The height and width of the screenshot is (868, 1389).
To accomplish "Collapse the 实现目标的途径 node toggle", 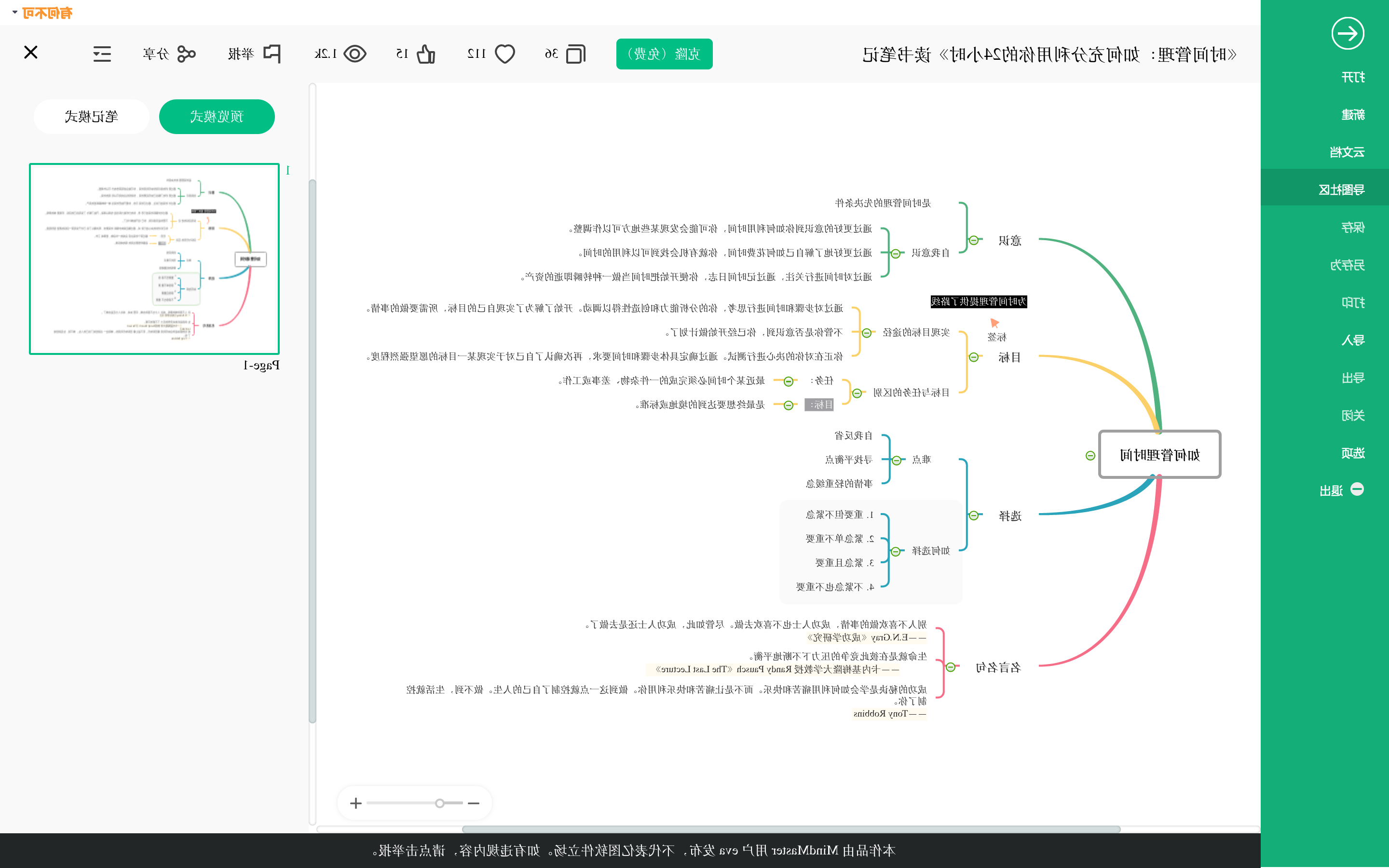I will tap(867, 333).
